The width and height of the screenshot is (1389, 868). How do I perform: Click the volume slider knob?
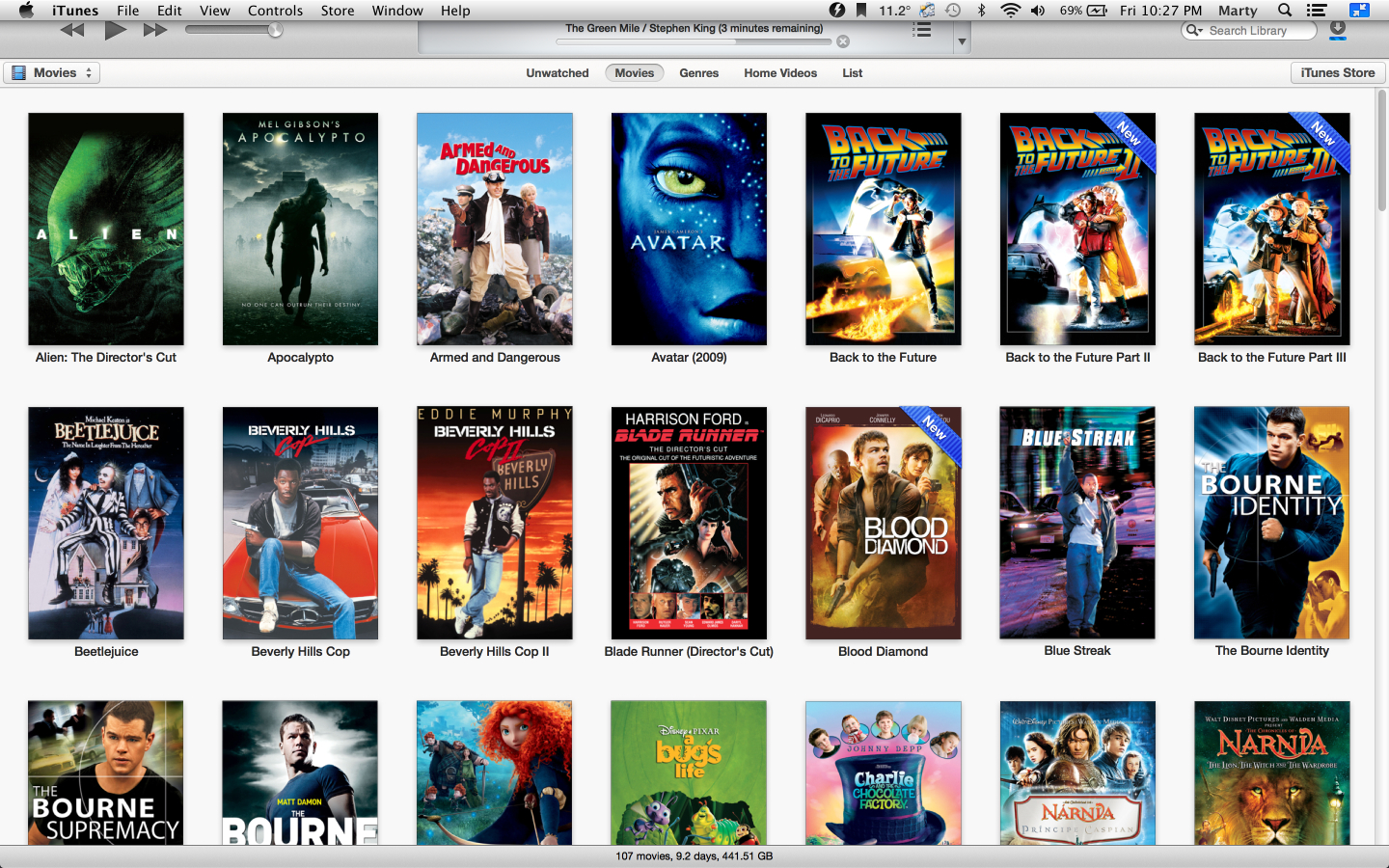[275, 30]
